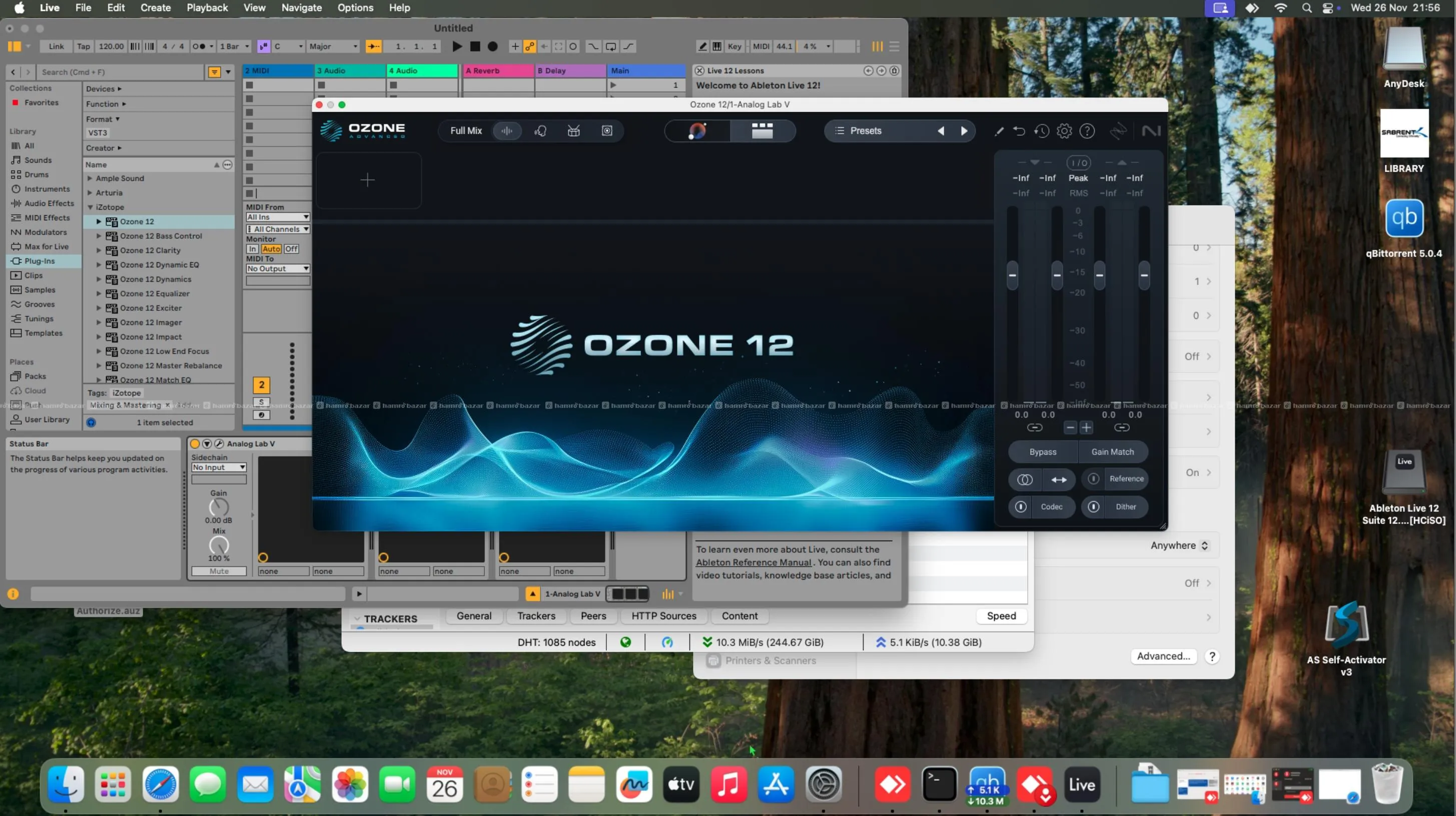Click Tap tempo button

click(83, 47)
